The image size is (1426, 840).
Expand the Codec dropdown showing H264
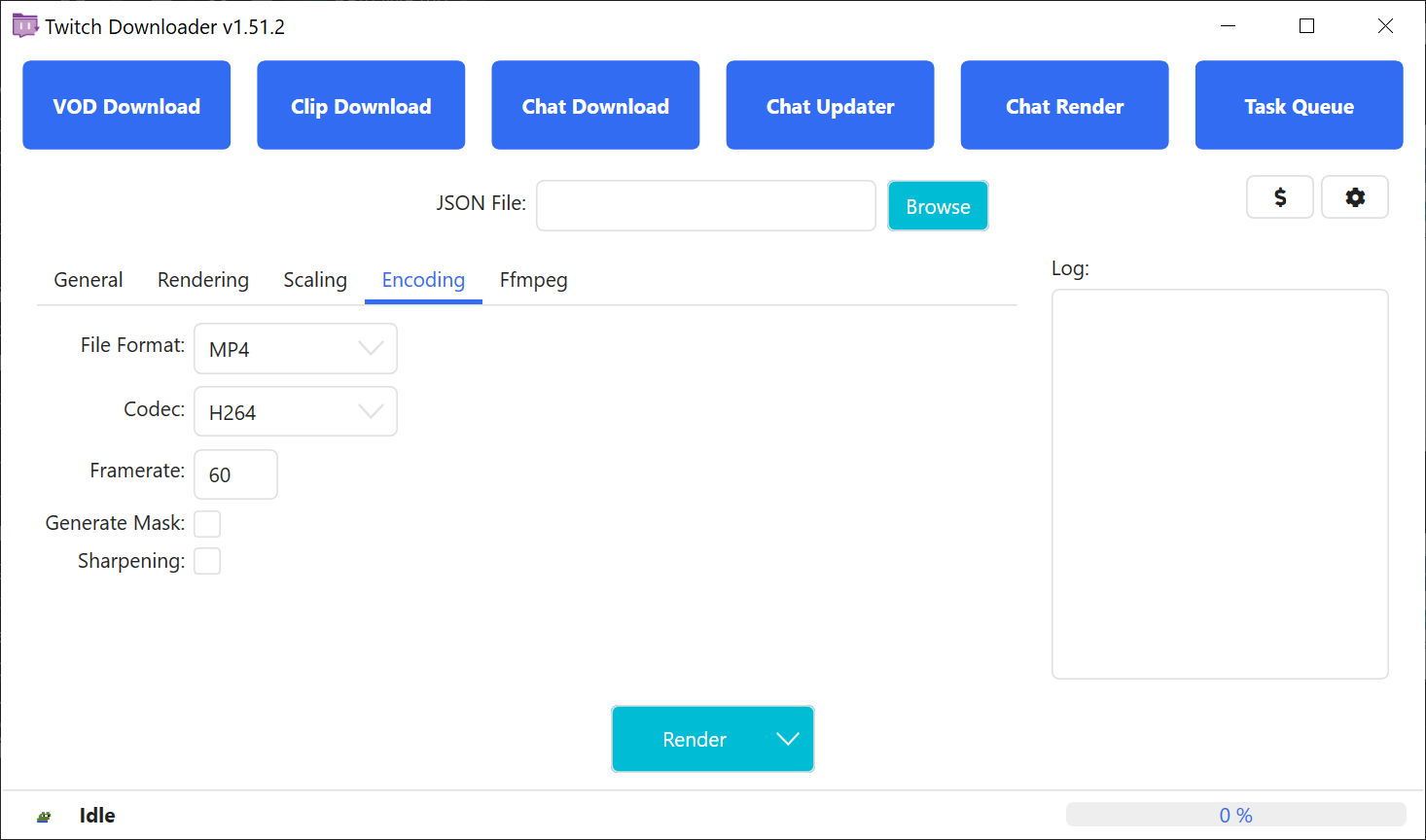tap(296, 411)
